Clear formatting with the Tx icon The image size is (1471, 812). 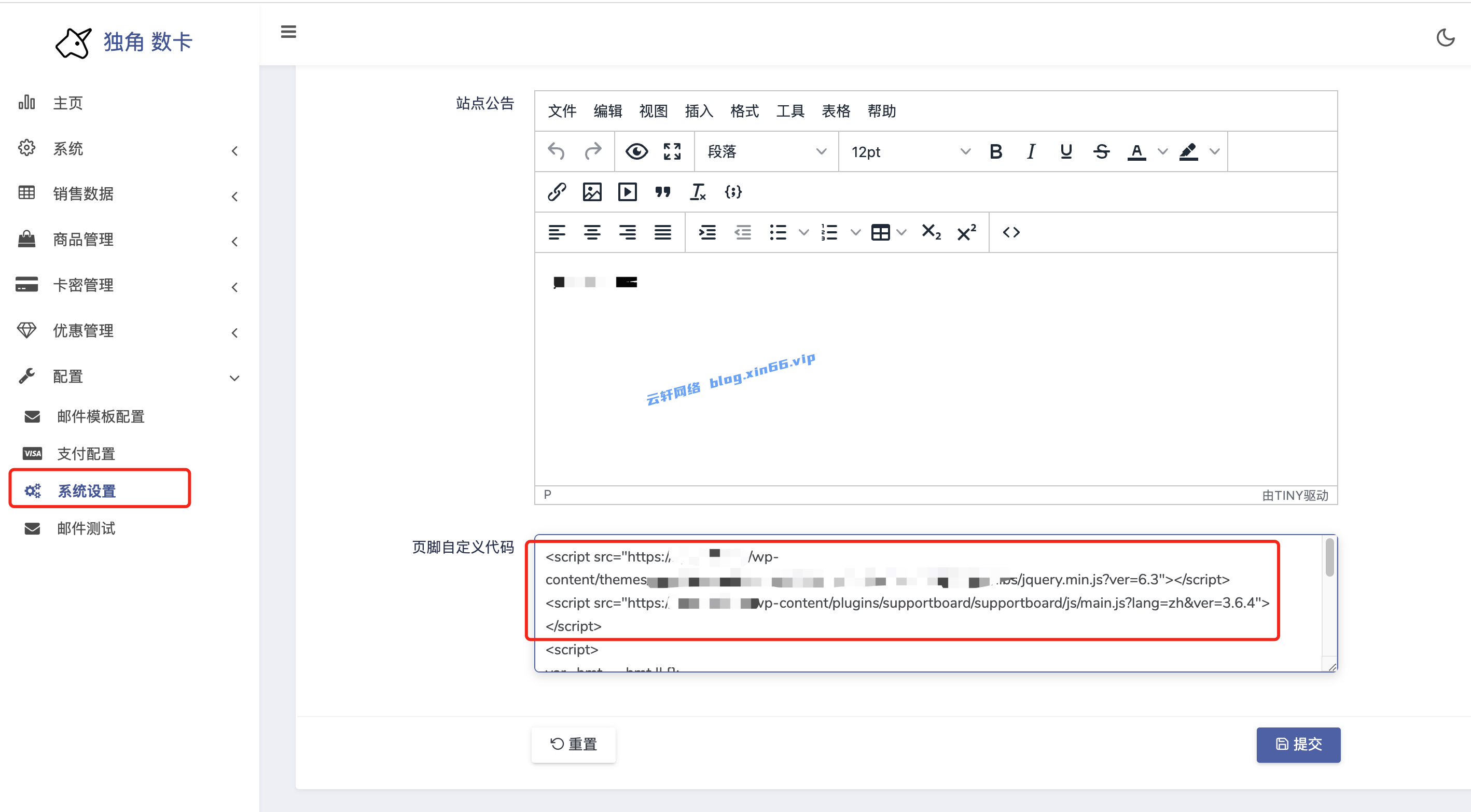pos(698,192)
